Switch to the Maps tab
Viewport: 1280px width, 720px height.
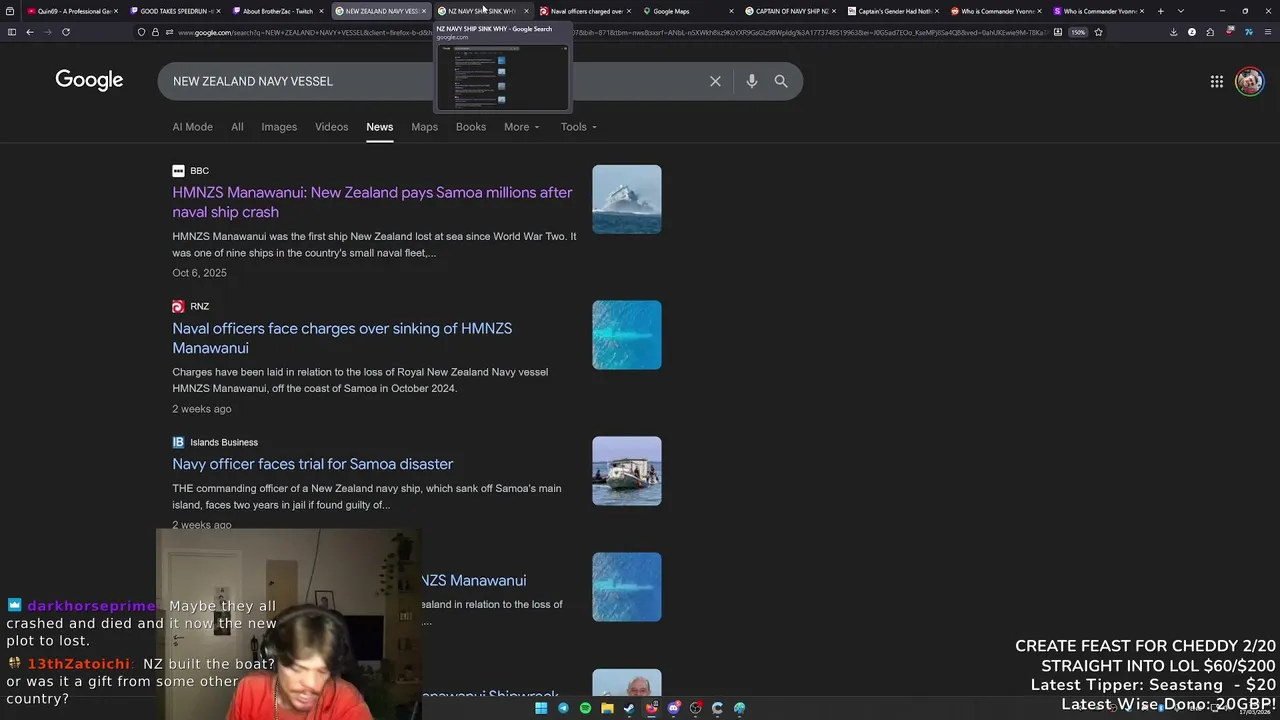coord(424,127)
